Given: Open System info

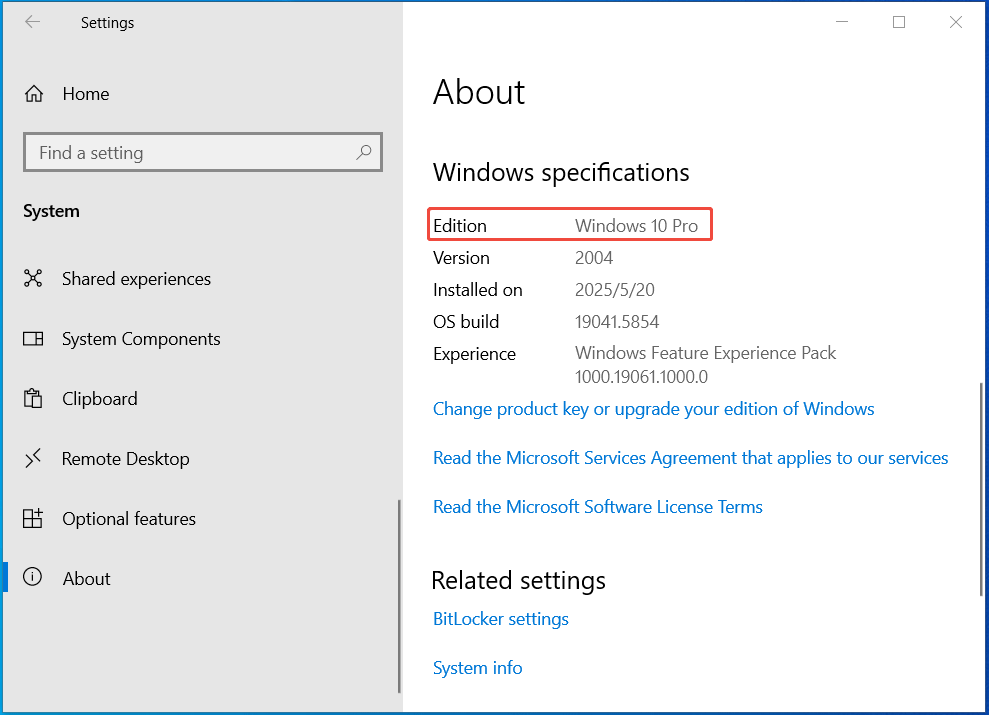Looking at the screenshot, I should pos(477,667).
